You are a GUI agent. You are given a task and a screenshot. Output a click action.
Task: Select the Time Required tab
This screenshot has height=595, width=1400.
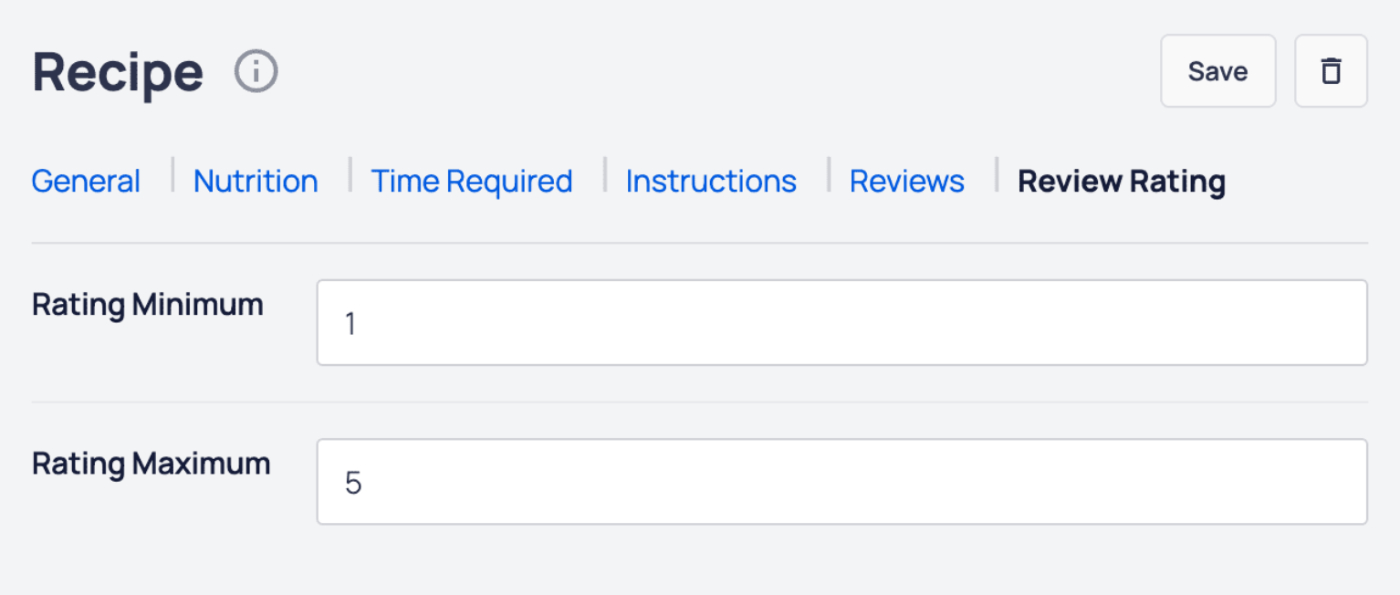pyautogui.click(x=471, y=181)
